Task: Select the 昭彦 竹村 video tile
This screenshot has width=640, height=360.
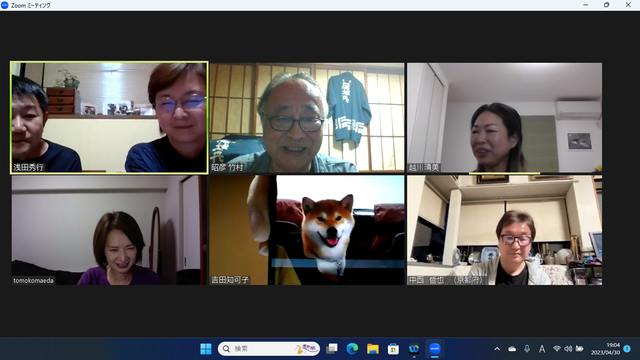Action: (307, 118)
